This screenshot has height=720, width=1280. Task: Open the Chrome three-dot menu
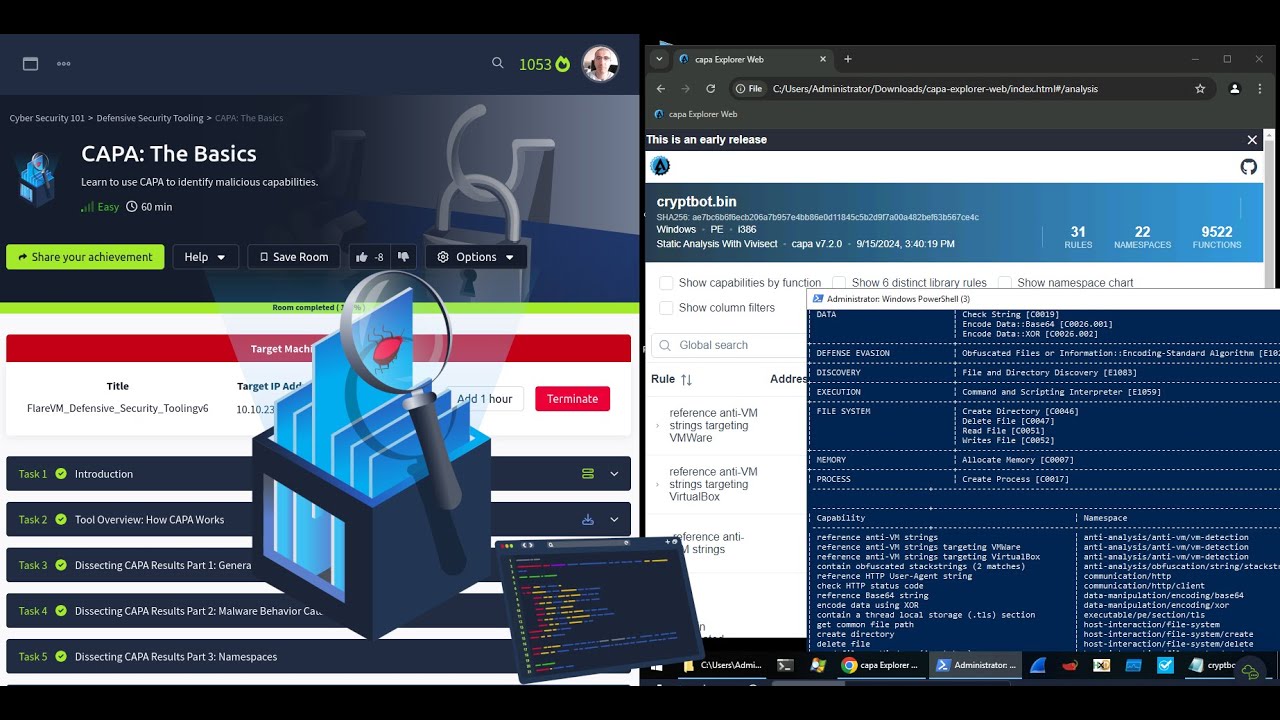tap(1262, 89)
